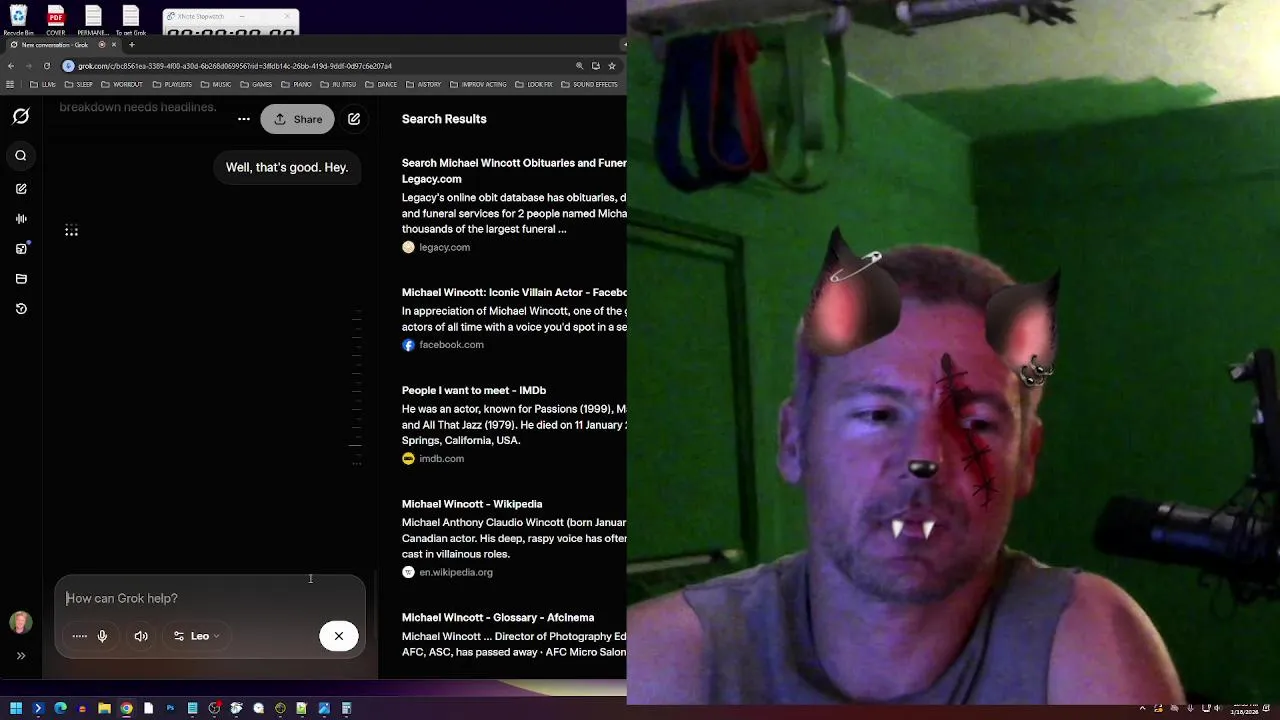Open voice mode waveform icon in sidebar
Image resolution: width=1280 pixels, height=720 pixels.
pos(21,218)
